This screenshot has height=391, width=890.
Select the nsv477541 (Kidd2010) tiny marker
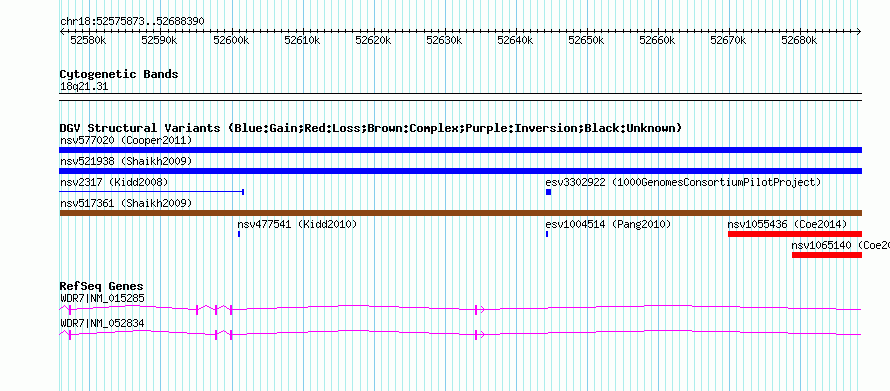[x=239, y=234]
